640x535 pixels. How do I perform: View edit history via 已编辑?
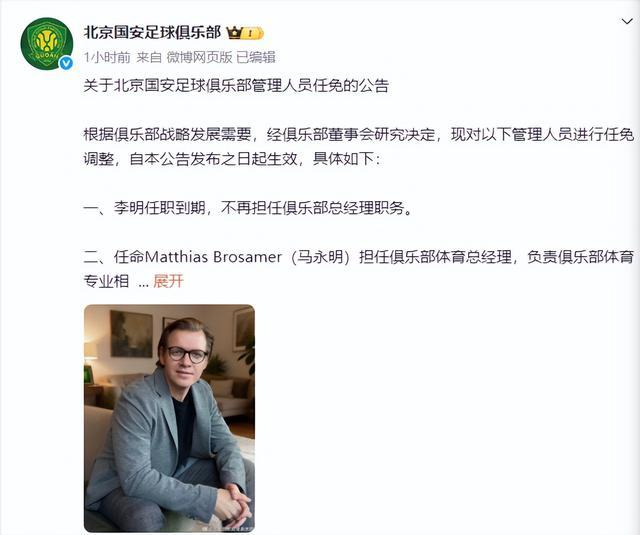(x=256, y=58)
